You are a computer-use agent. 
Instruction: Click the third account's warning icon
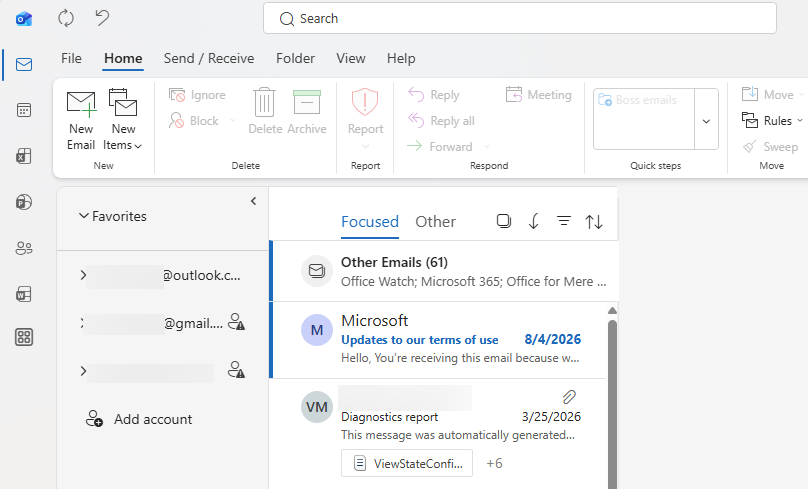[x=236, y=369]
